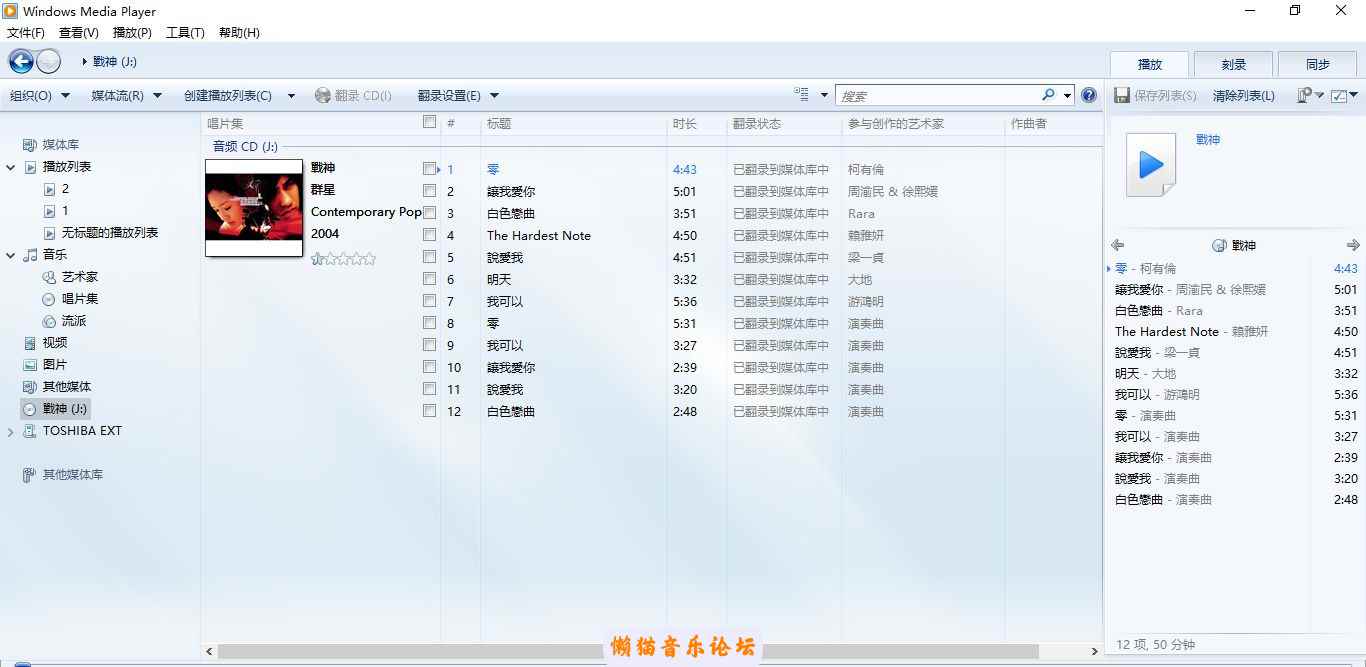Open the arrow next to view options icon
1366x667 pixels.
[824, 96]
